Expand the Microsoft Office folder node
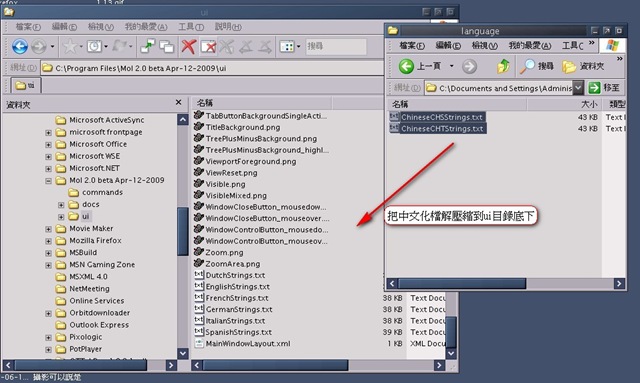Image resolution: width=640 pixels, height=383 pixels. (x=48, y=145)
